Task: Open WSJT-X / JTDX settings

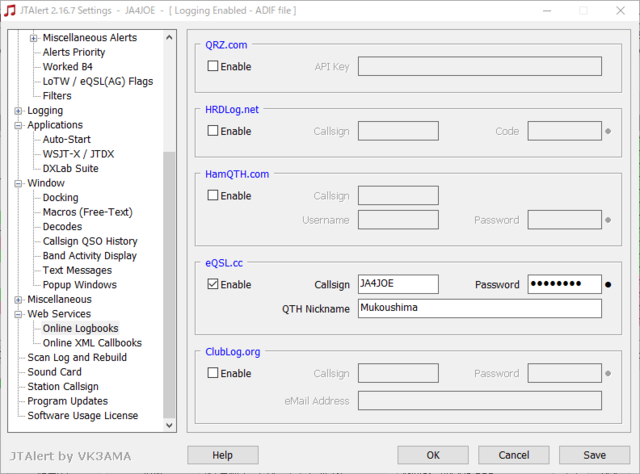Action: pyautogui.click(x=78, y=154)
